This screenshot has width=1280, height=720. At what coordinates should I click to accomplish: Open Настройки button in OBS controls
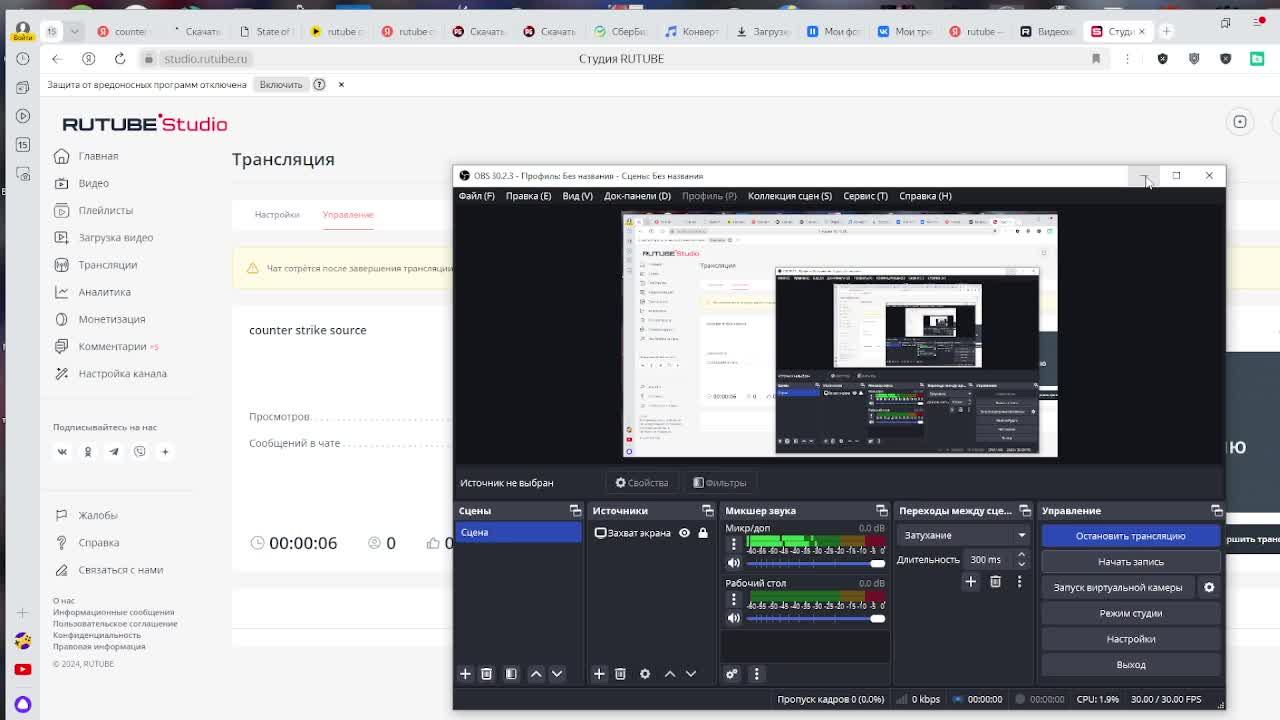tap(1131, 639)
